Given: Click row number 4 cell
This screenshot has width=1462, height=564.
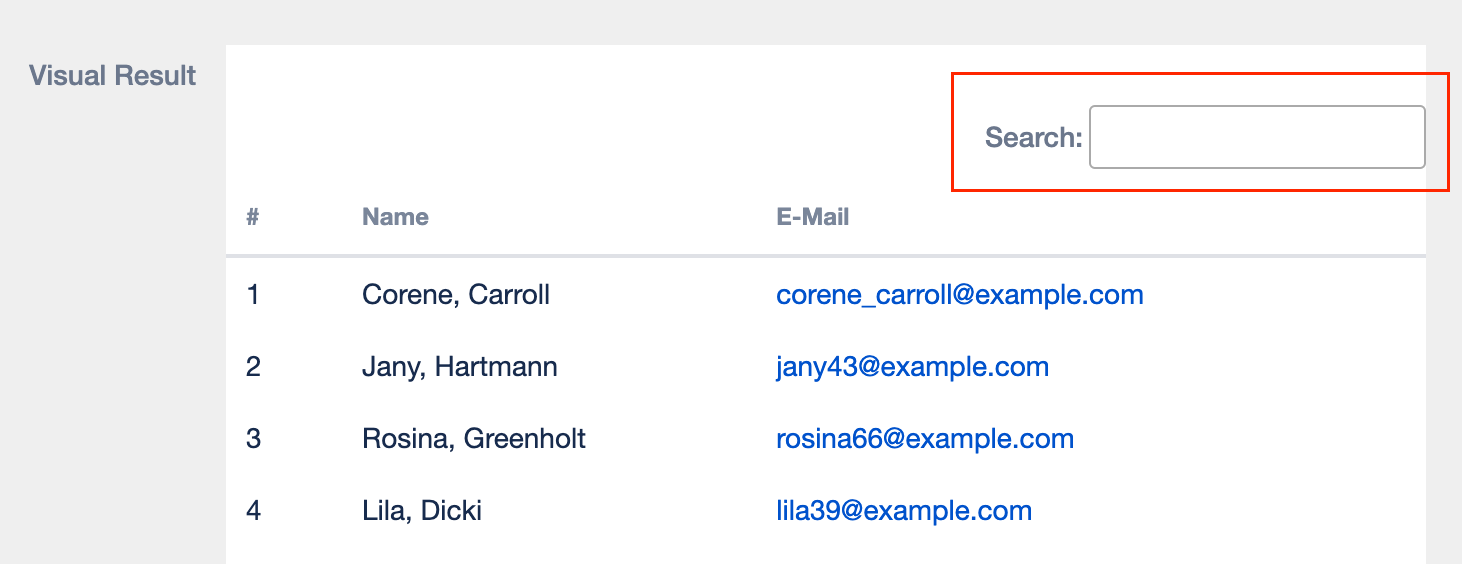Looking at the screenshot, I should pos(253,511).
